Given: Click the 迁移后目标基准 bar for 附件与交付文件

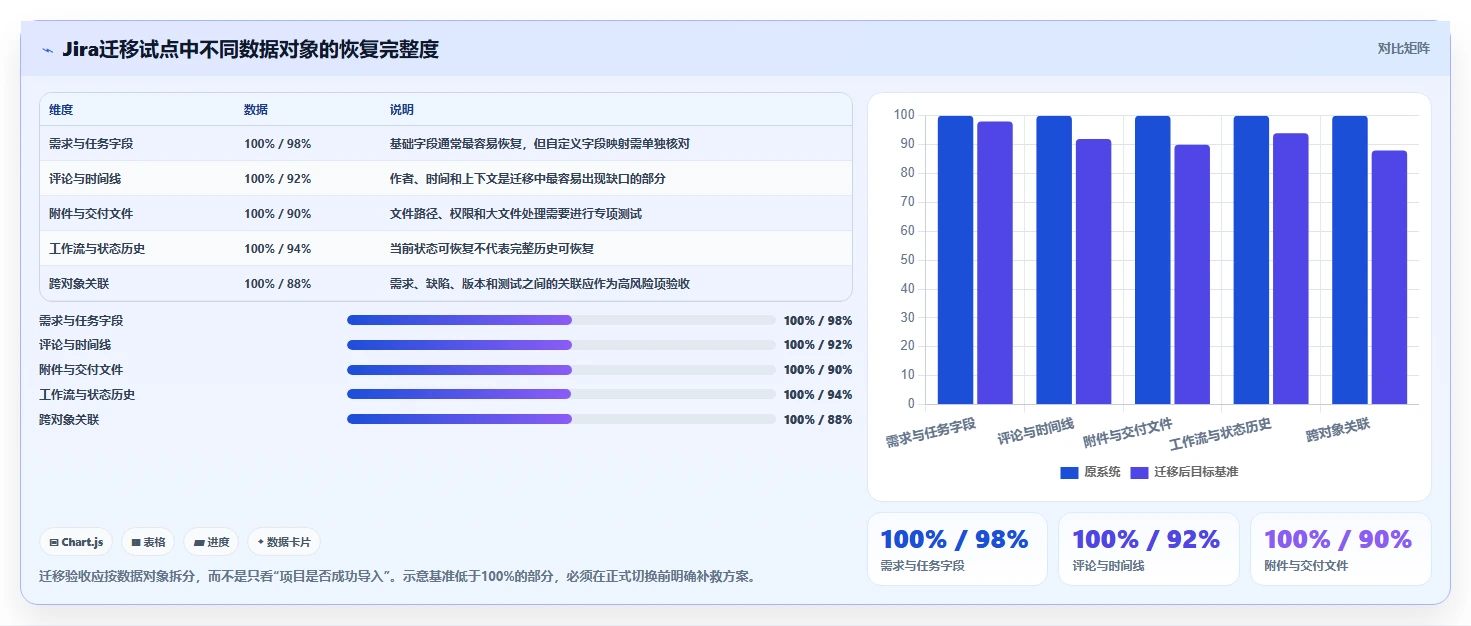Looking at the screenshot, I should coord(1192,275).
